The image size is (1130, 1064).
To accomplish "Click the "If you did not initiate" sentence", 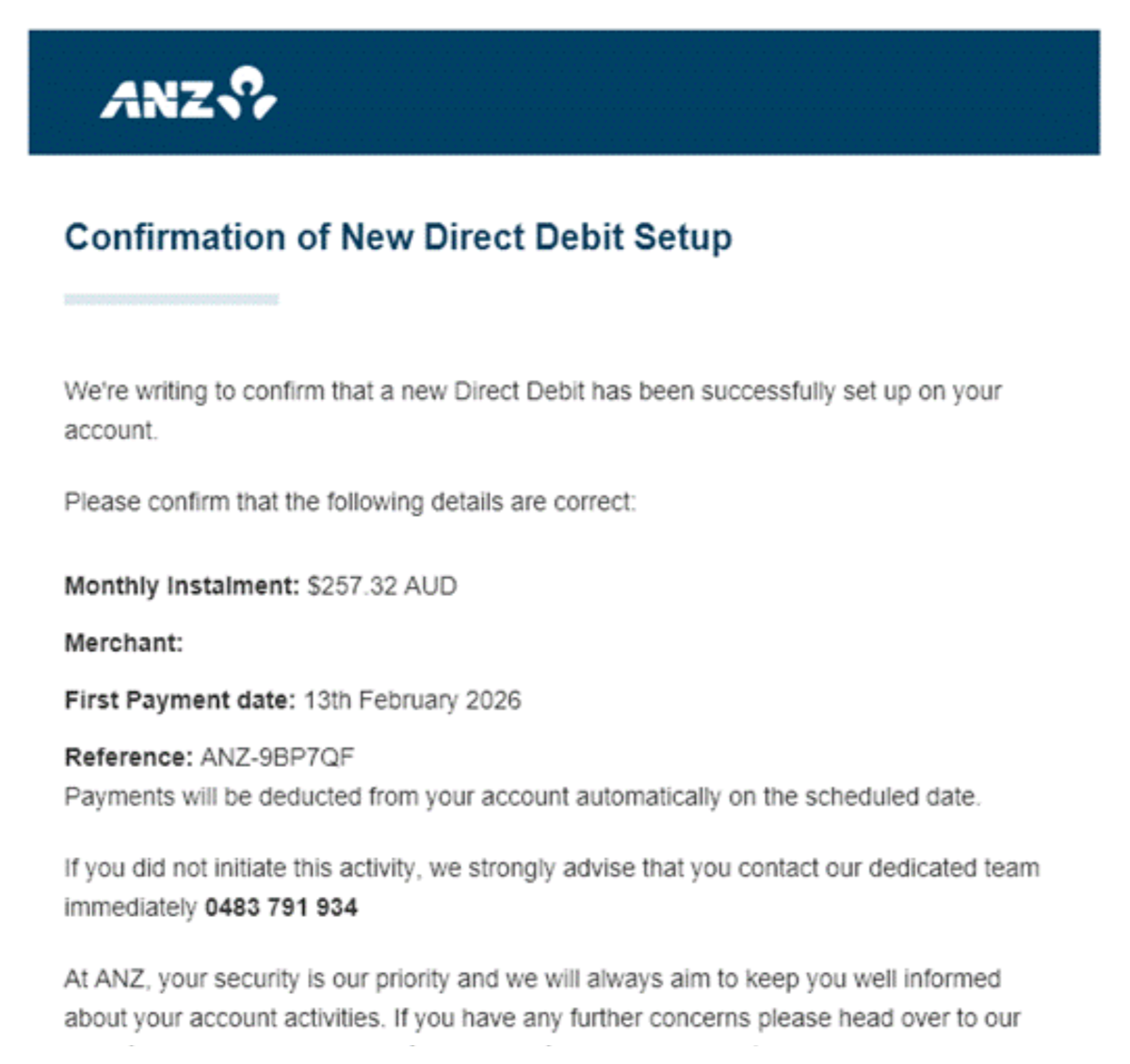I will point(551,868).
